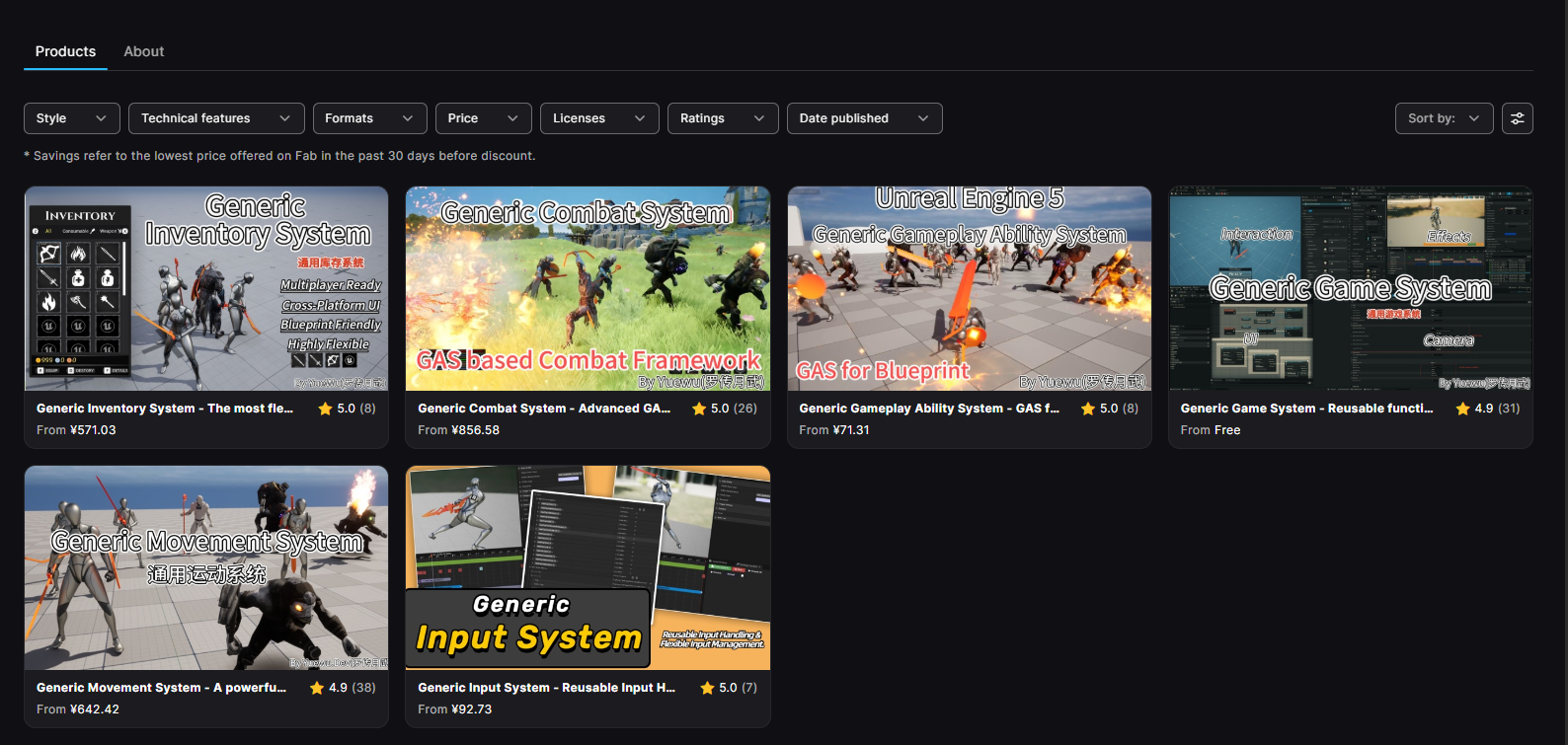The height and width of the screenshot is (745, 1568).
Task: Open Generic Gameplay Ability System thumbnail
Action: tap(970, 288)
